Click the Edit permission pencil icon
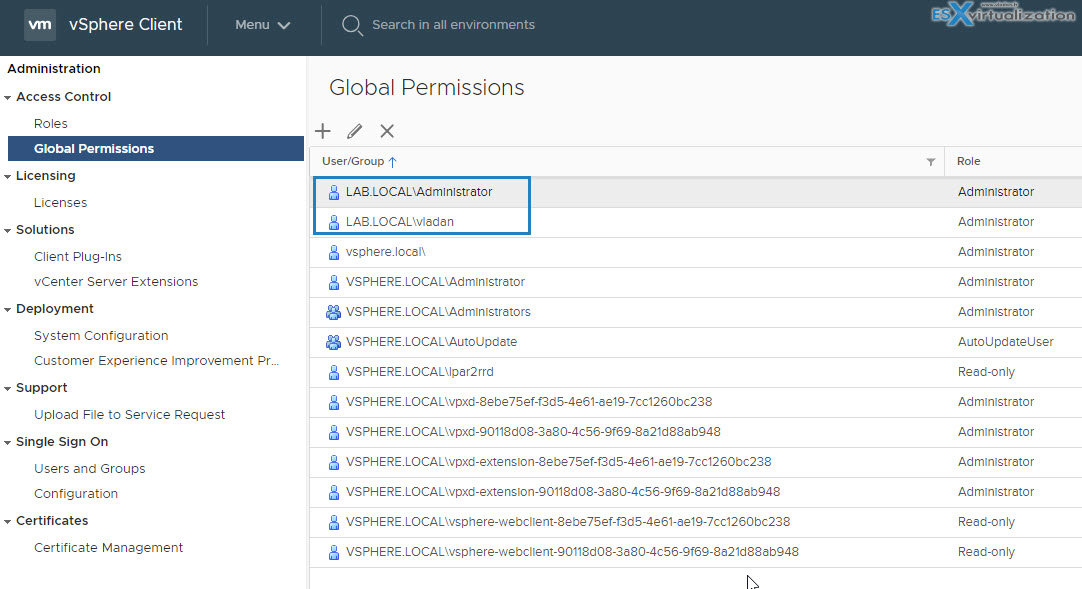Image resolution: width=1082 pixels, height=589 pixels. (354, 131)
